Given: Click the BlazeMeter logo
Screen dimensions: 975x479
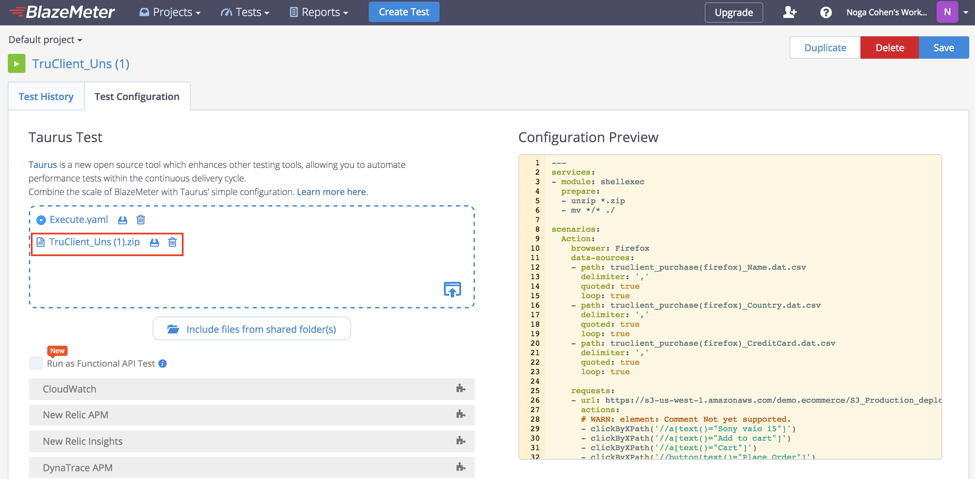Looking at the screenshot, I should tap(62, 12).
